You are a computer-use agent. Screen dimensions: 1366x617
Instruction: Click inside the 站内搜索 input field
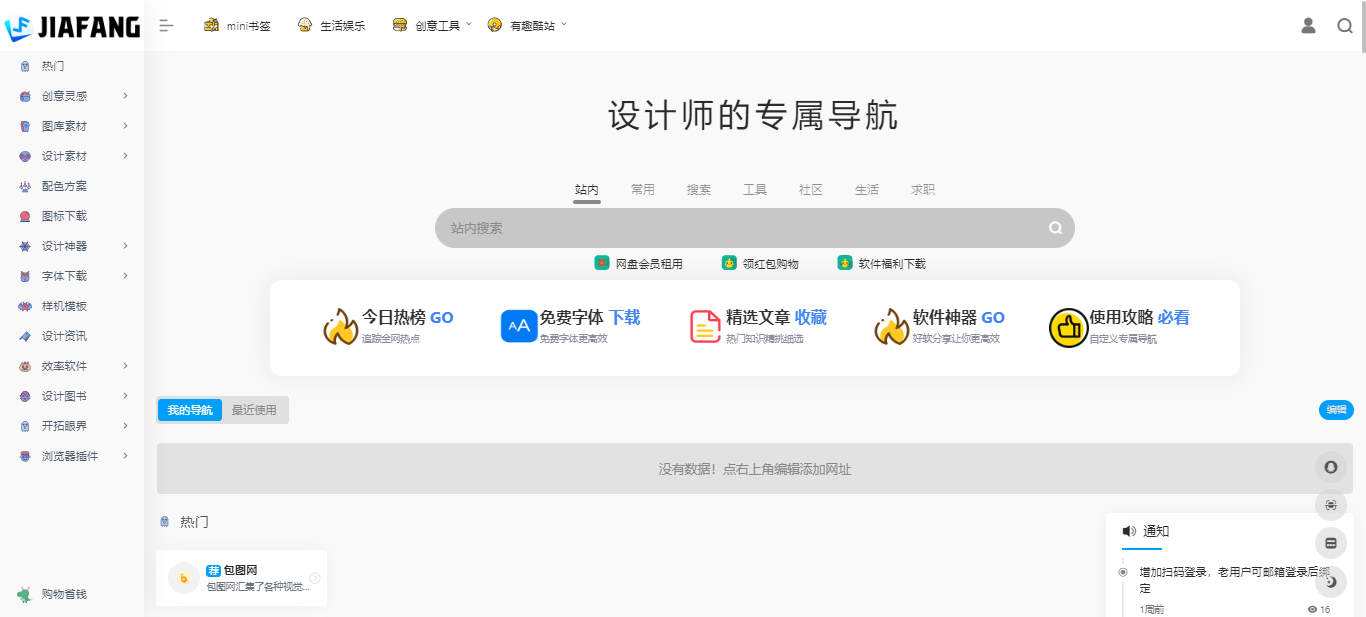click(x=700, y=228)
